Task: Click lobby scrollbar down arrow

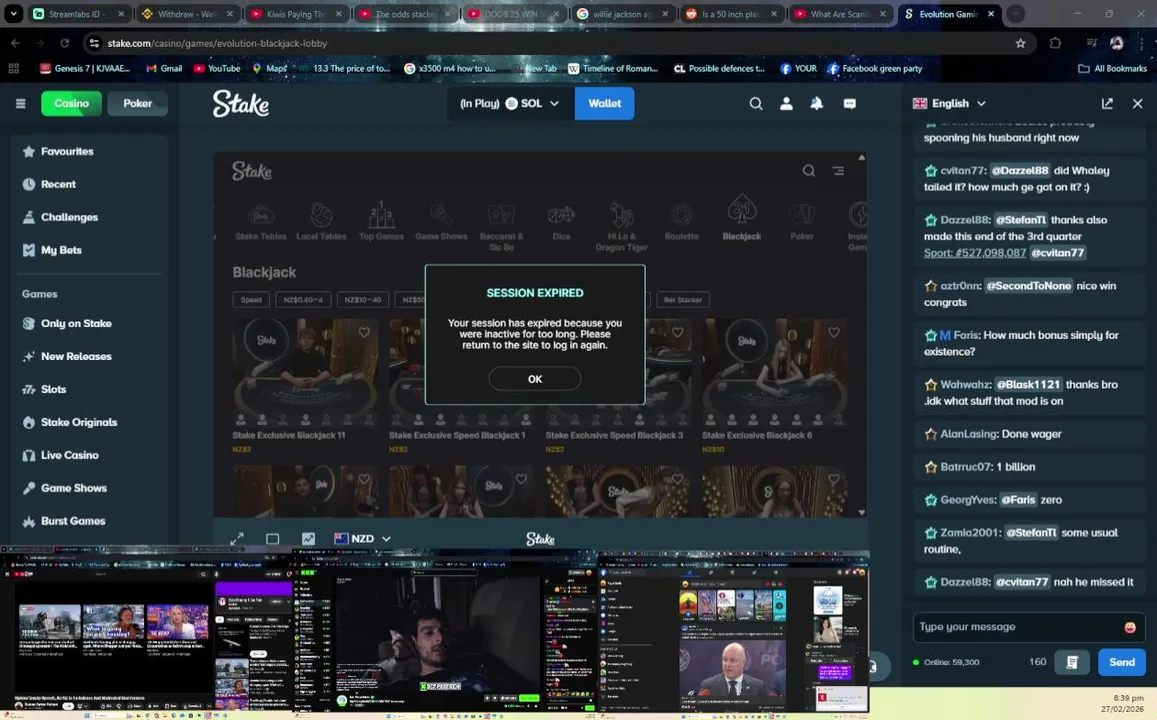Action: (861, 512)
